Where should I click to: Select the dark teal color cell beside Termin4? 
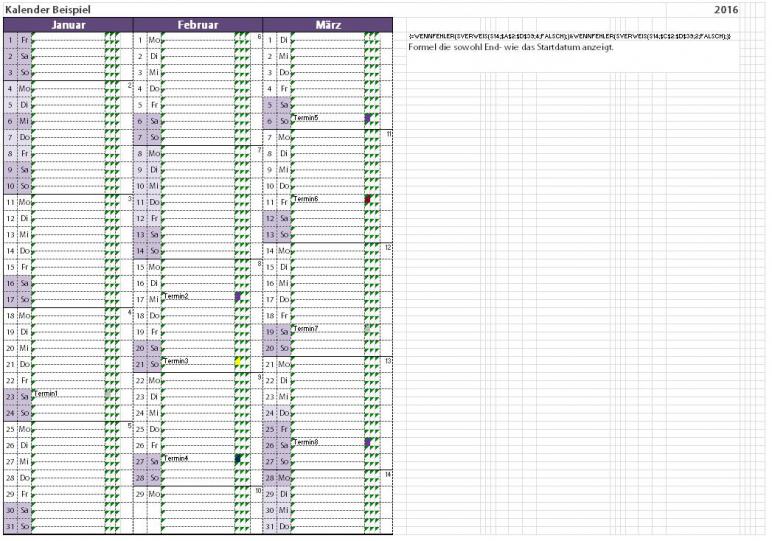click(x=238, y=459)
